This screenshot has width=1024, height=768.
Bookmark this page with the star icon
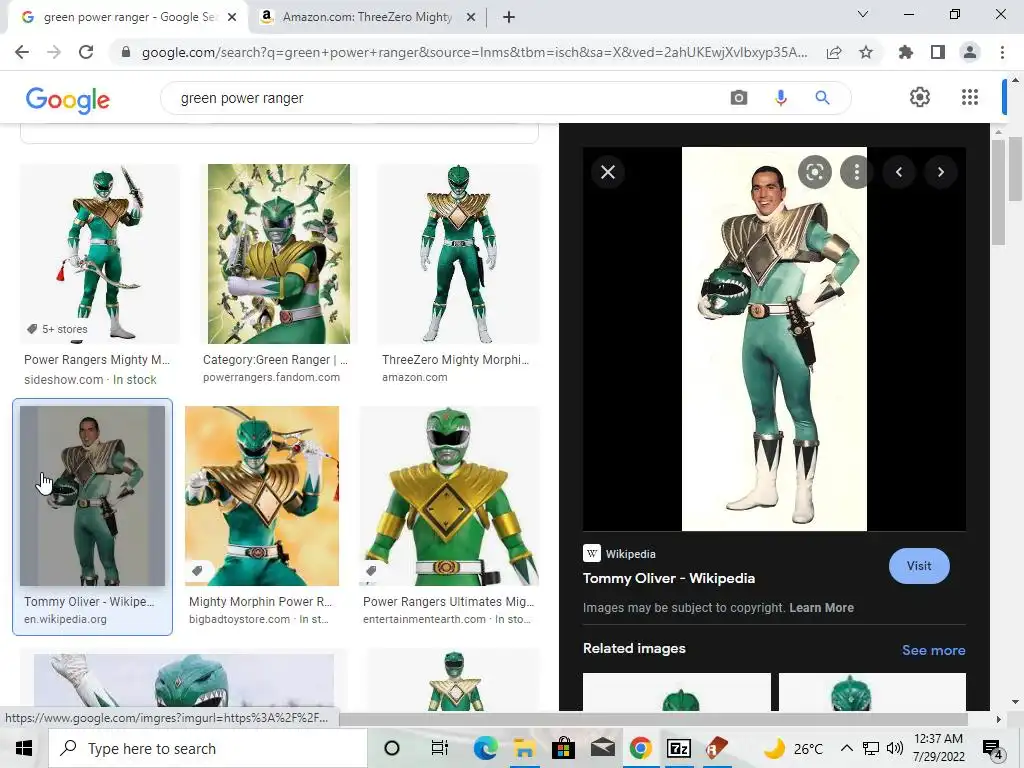866,52
